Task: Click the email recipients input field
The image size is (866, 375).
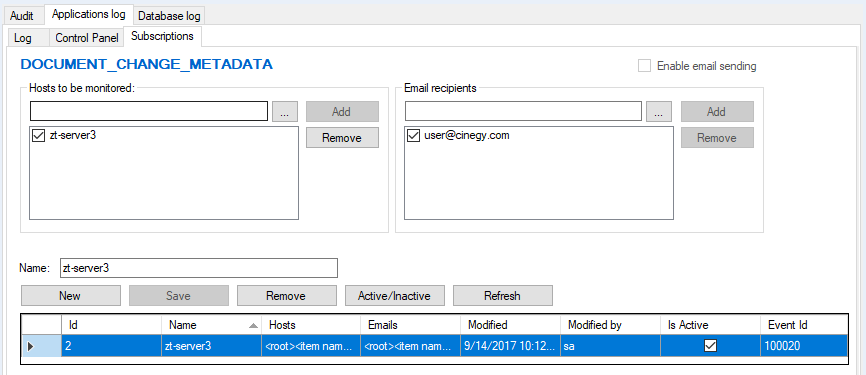Action: point(523,111)
